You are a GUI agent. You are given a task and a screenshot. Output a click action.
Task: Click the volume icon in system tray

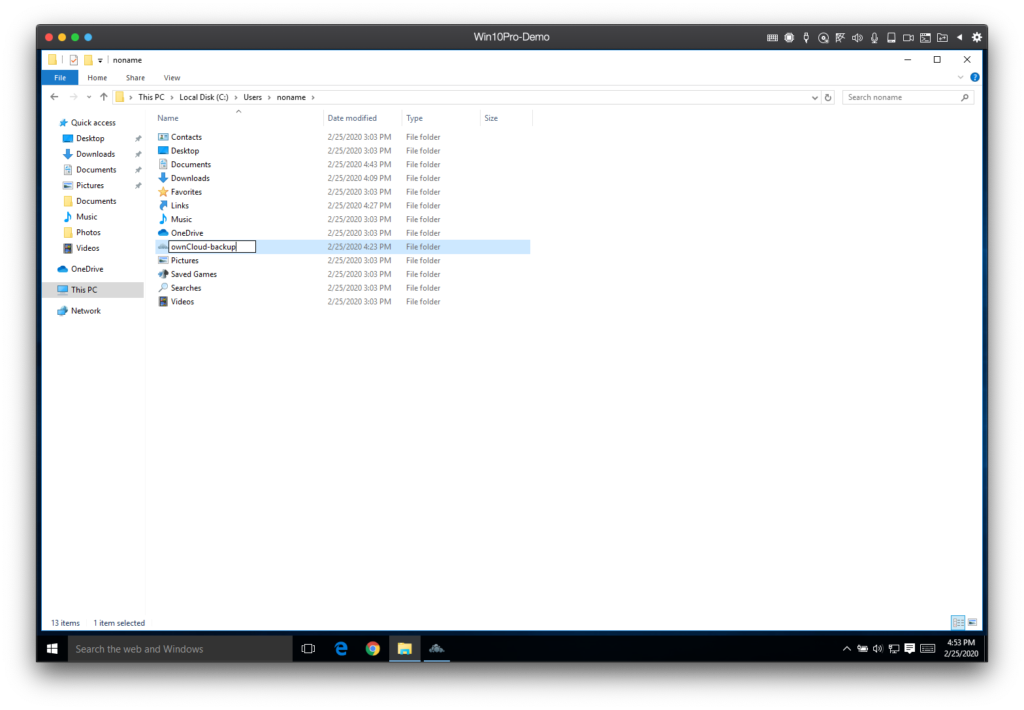878,649
